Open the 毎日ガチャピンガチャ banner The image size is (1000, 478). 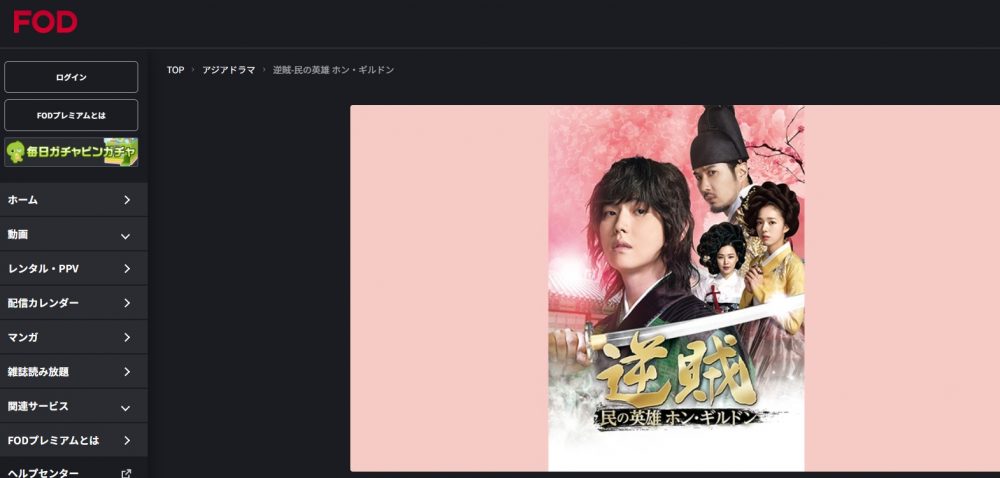click(71, 152)
